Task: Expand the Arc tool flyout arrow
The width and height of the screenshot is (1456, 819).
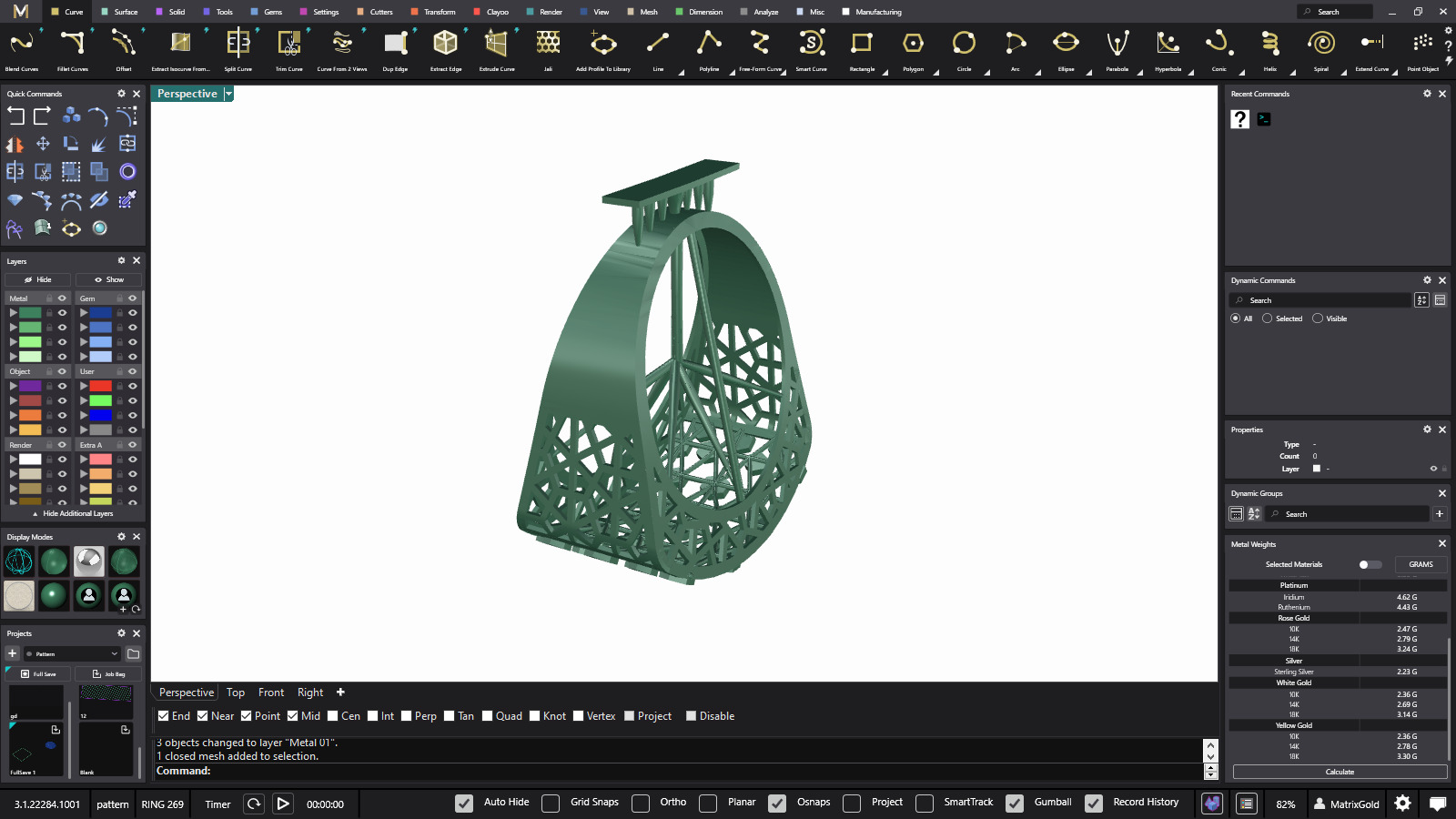Action: pyautogui.click(x=1037, y=73)
